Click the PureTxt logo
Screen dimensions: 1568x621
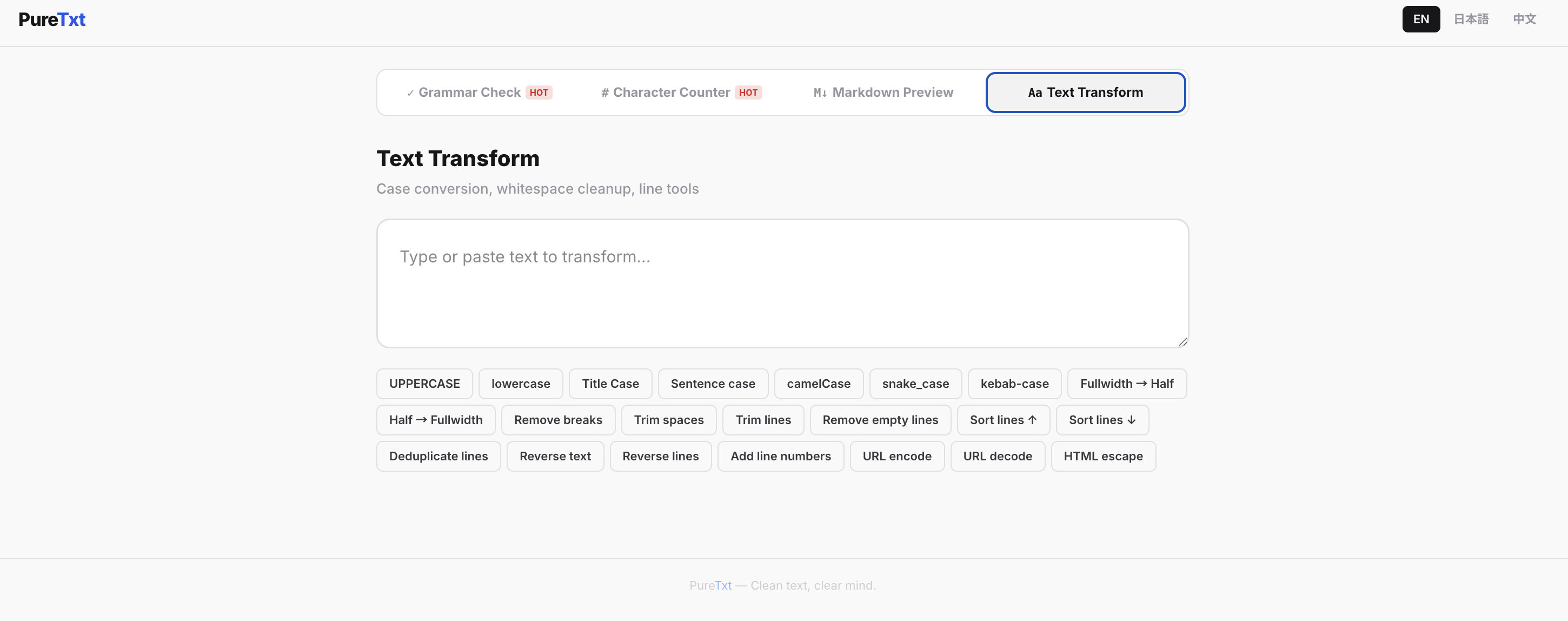click(x=52, y=19)
